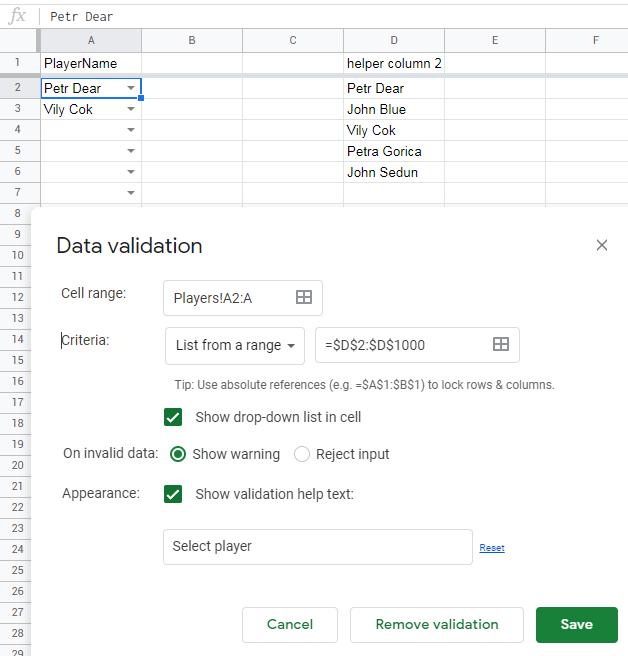Click the Cancel button
The width and height of the screenshot is (628, 656).
290,625
